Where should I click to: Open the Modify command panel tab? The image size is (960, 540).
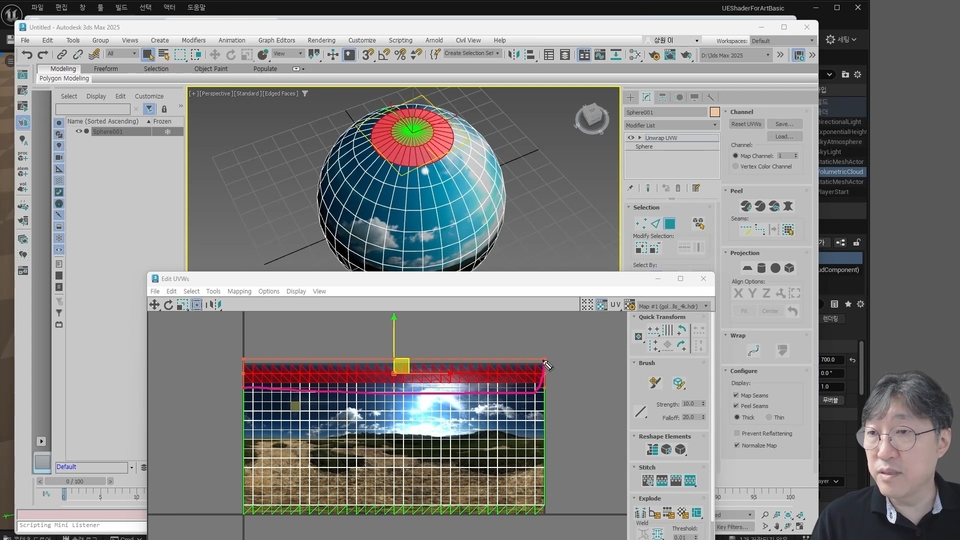[x=647, y=97]
